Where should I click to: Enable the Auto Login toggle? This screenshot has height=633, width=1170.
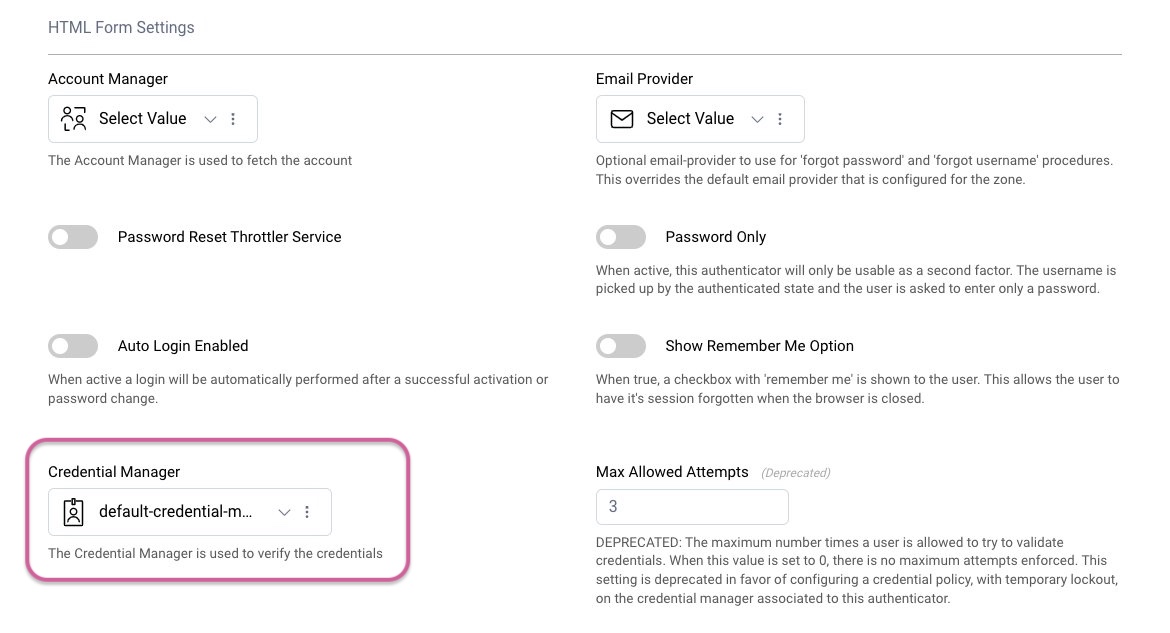(x=73, y=346)
